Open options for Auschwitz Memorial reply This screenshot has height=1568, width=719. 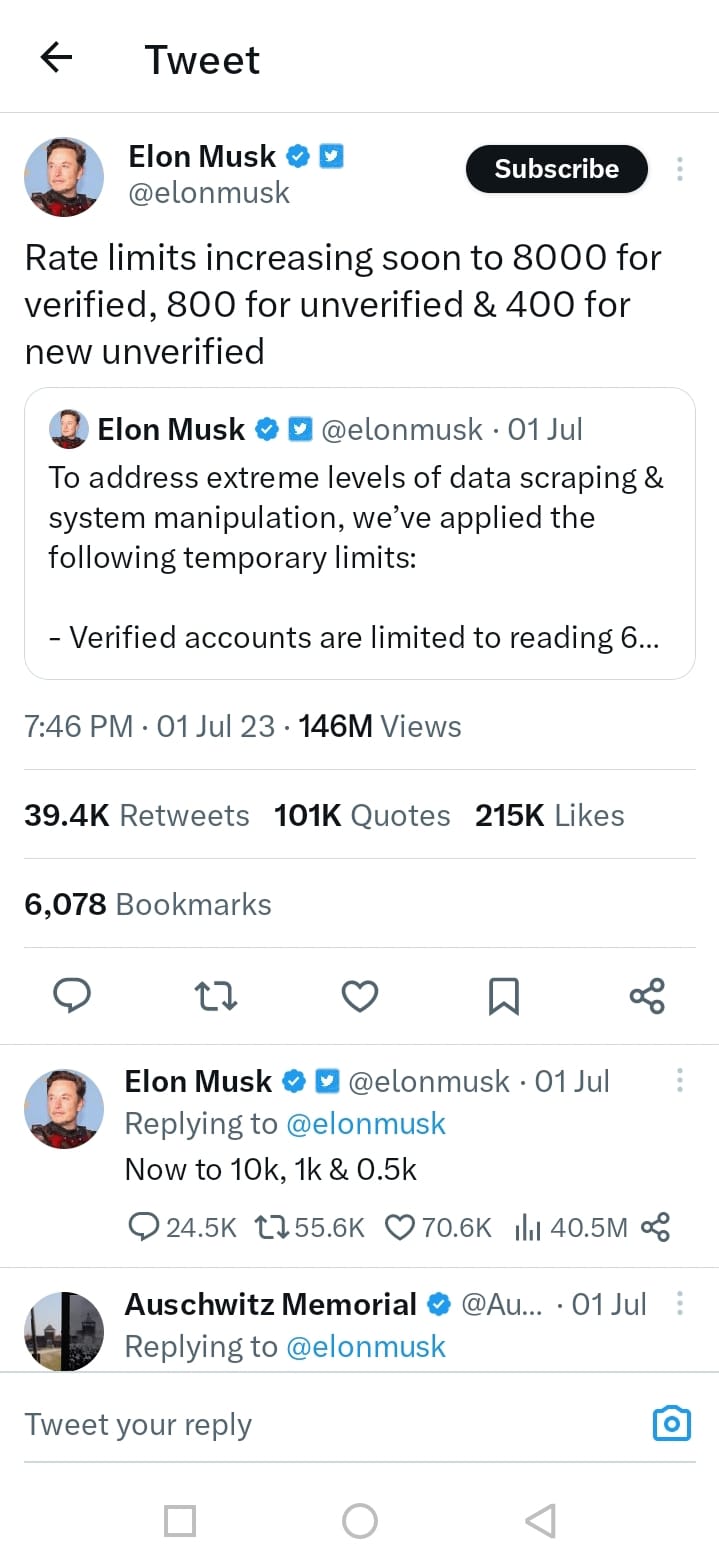pos(680,1303)
